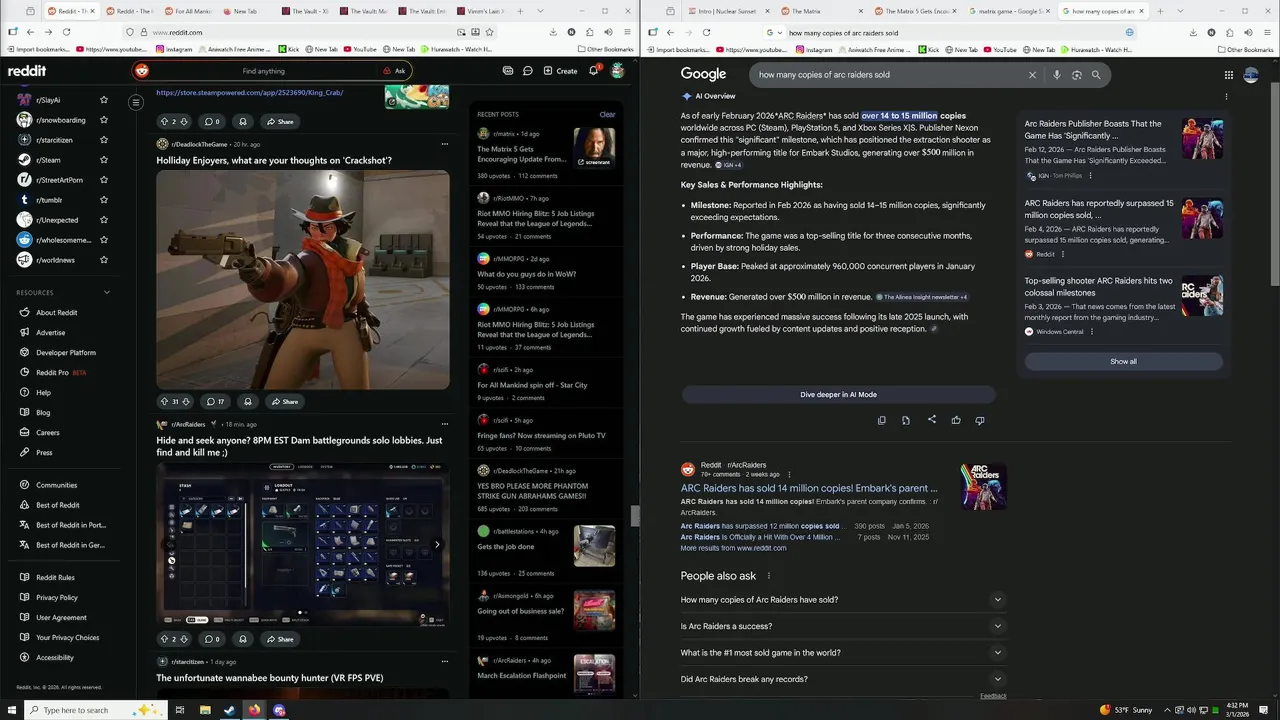Share the Crackshot post
1280x720 pixels.
[284, 401]
